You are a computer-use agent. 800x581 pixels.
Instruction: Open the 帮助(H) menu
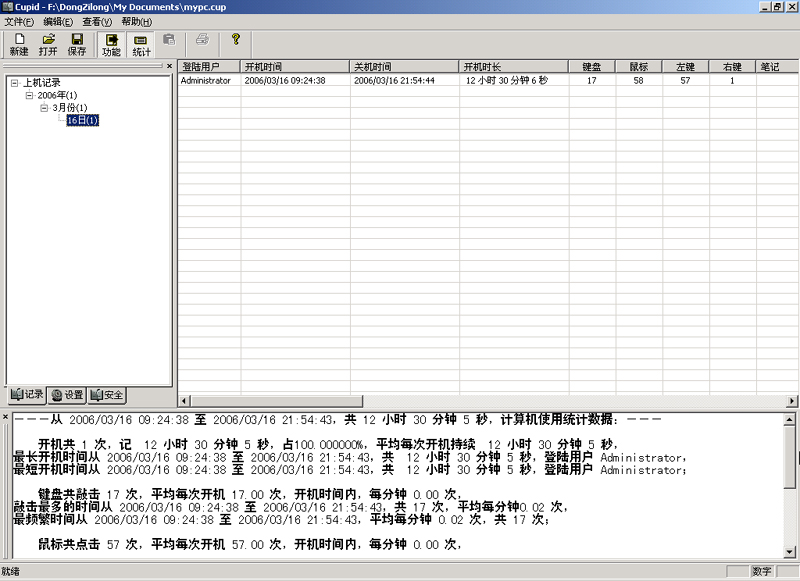click(137, 22)
